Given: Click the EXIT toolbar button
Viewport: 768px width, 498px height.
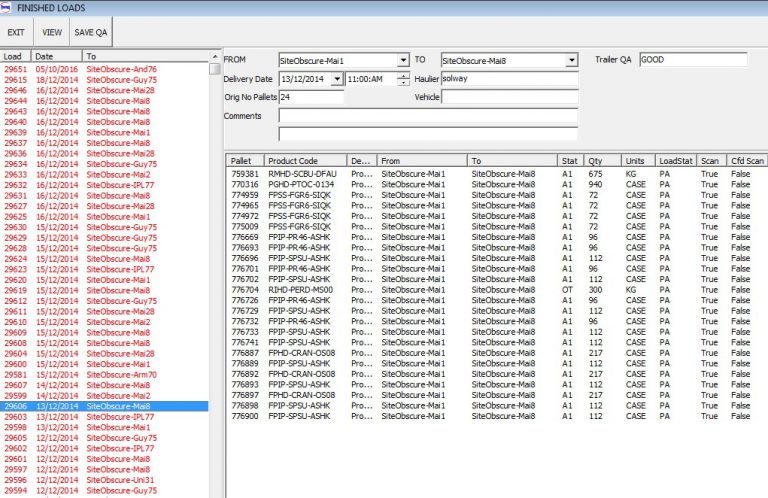Looking at the screenshot, I should [x=16, y=32].
